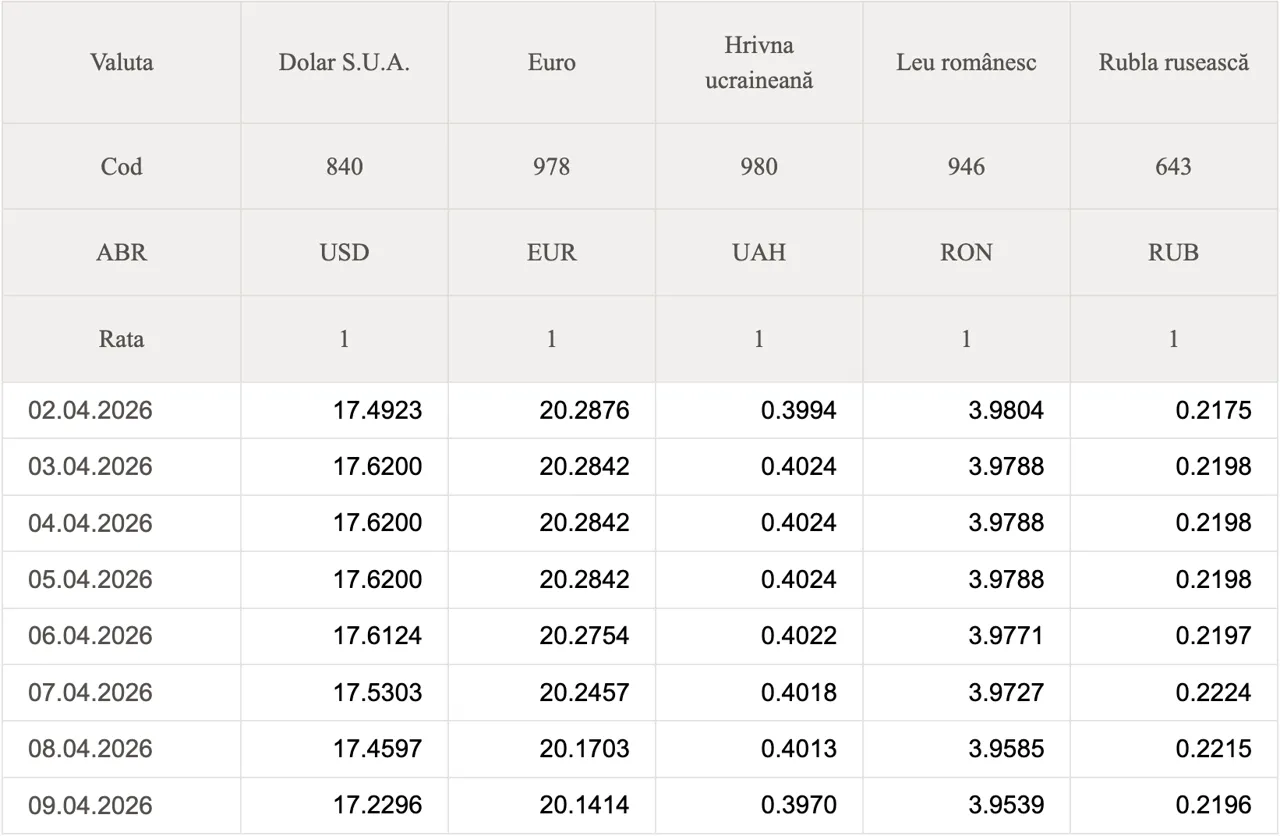The height and width of the screenshot is (836, 1280).
Task: Click USD rate 17.4923
Action: pos(377,410)
